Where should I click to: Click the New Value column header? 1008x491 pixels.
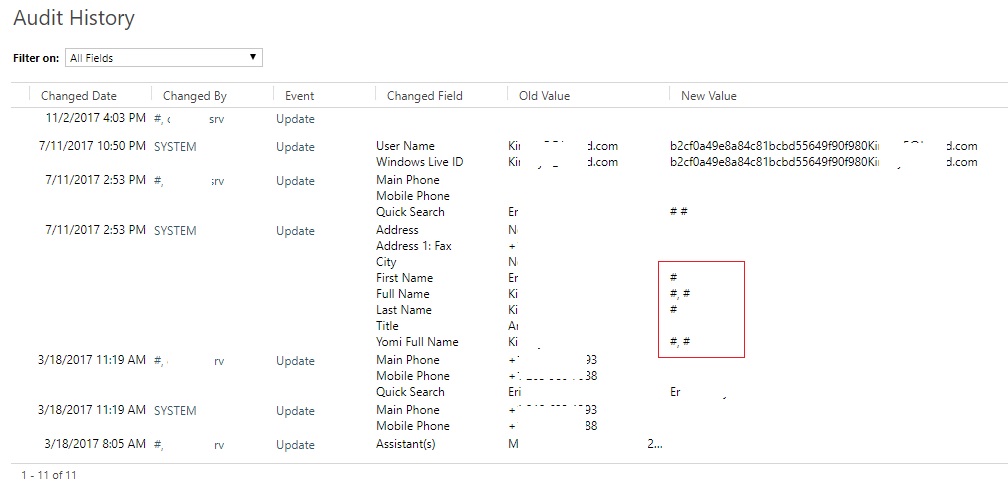tap(708, 96)
